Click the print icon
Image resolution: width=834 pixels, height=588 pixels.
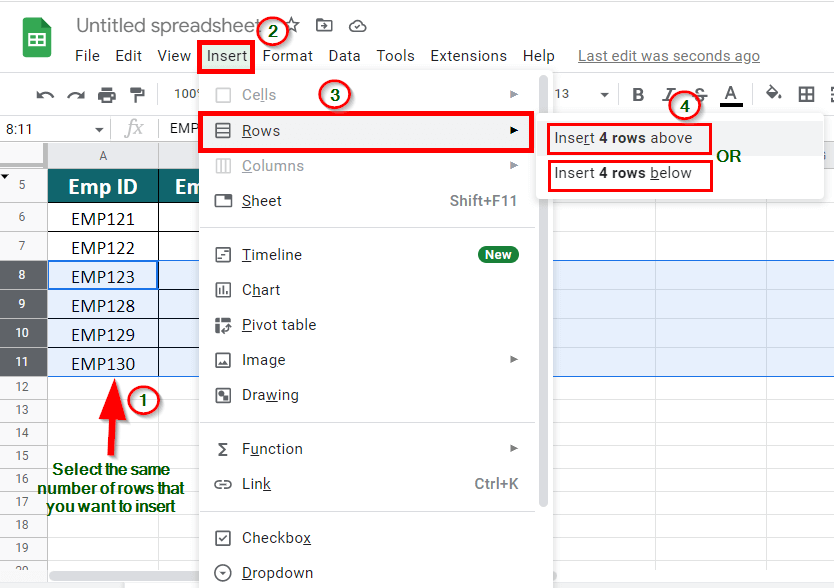click(107, 95)
